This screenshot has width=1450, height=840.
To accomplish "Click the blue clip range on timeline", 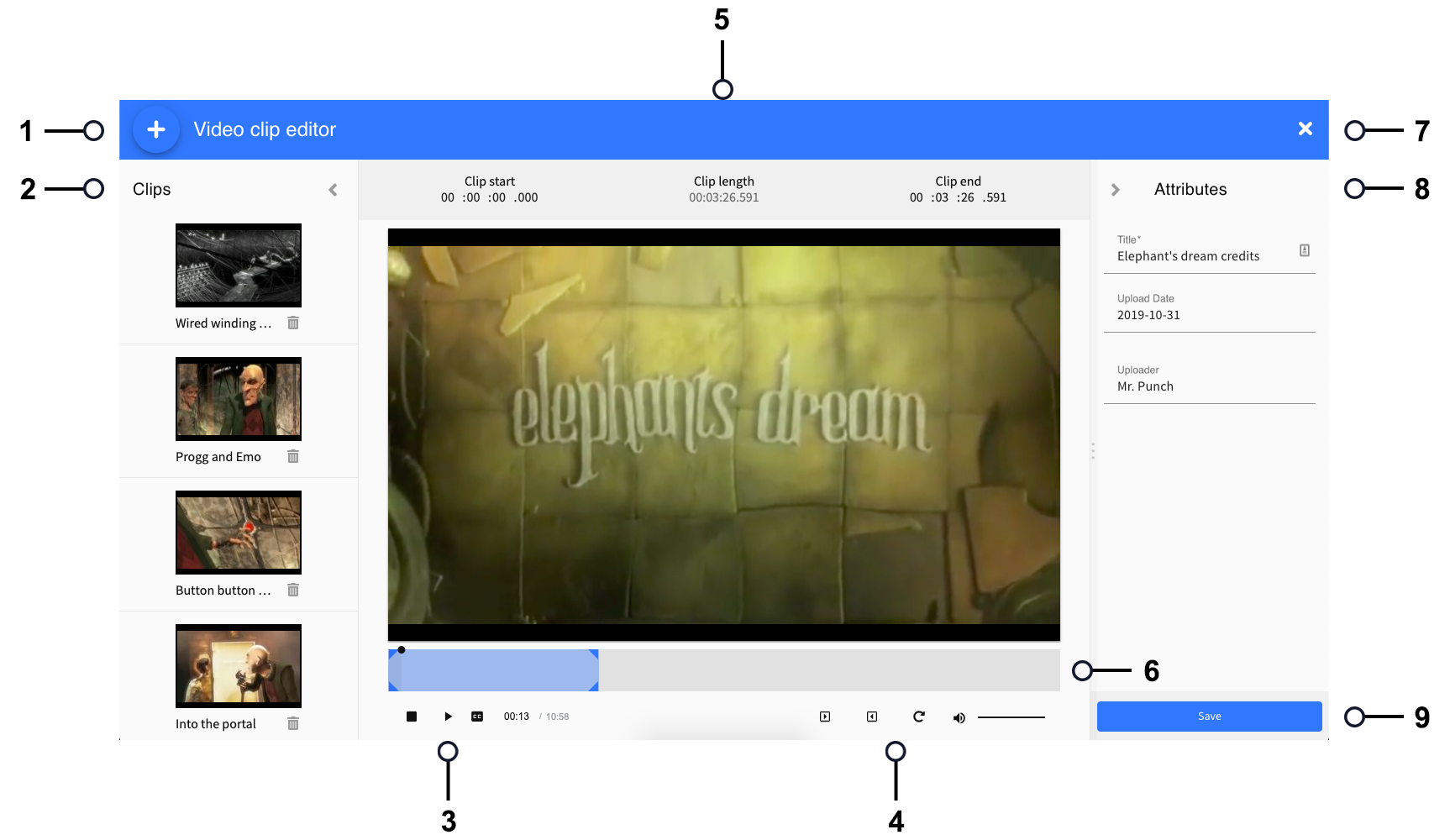I will click(x=493, y=670).
